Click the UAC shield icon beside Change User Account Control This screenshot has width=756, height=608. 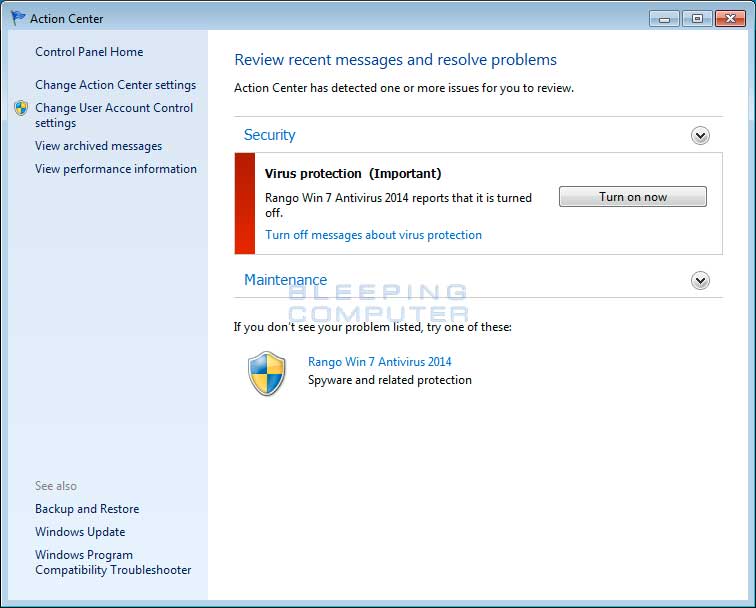pos(21,108)
